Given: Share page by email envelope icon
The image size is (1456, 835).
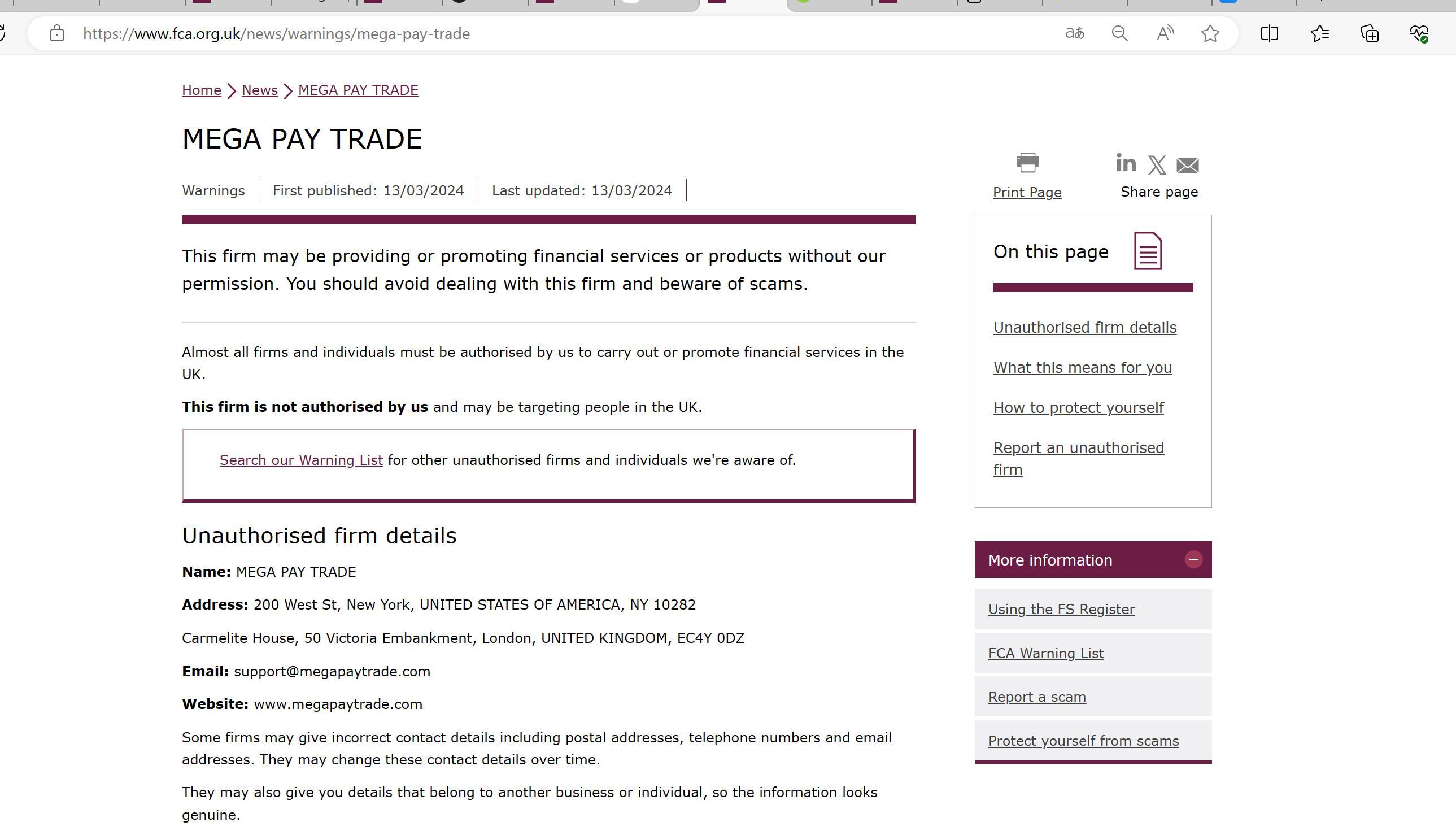Looking at the screenshot, I should tap(1187, 166).
